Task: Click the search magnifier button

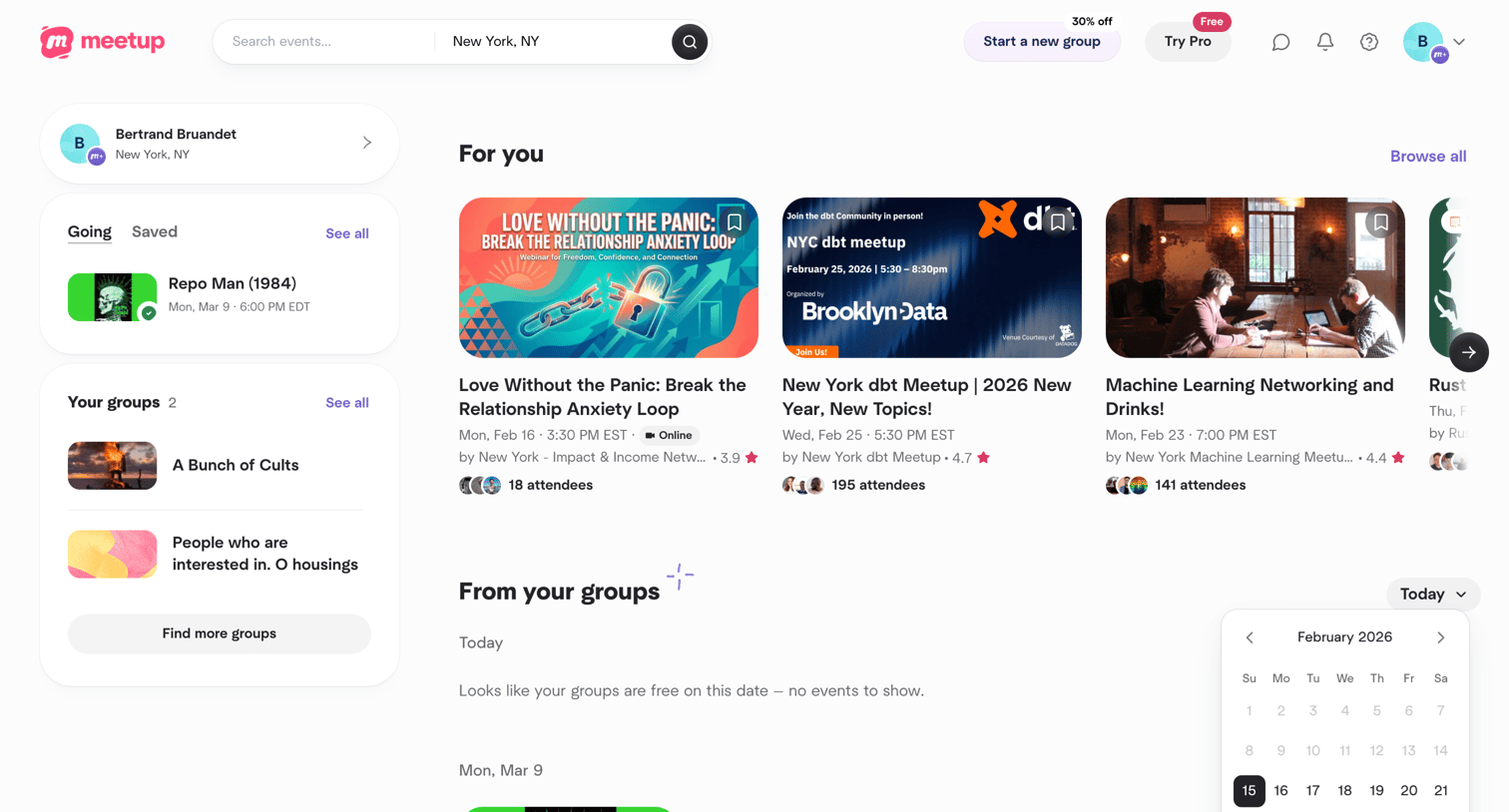Action: click(689, 42)
